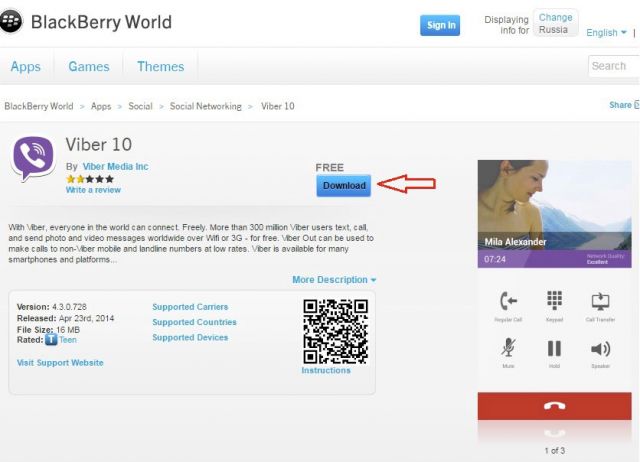
Task: Click the Version: 4.3.0.728 text
Action: (51, 307)
